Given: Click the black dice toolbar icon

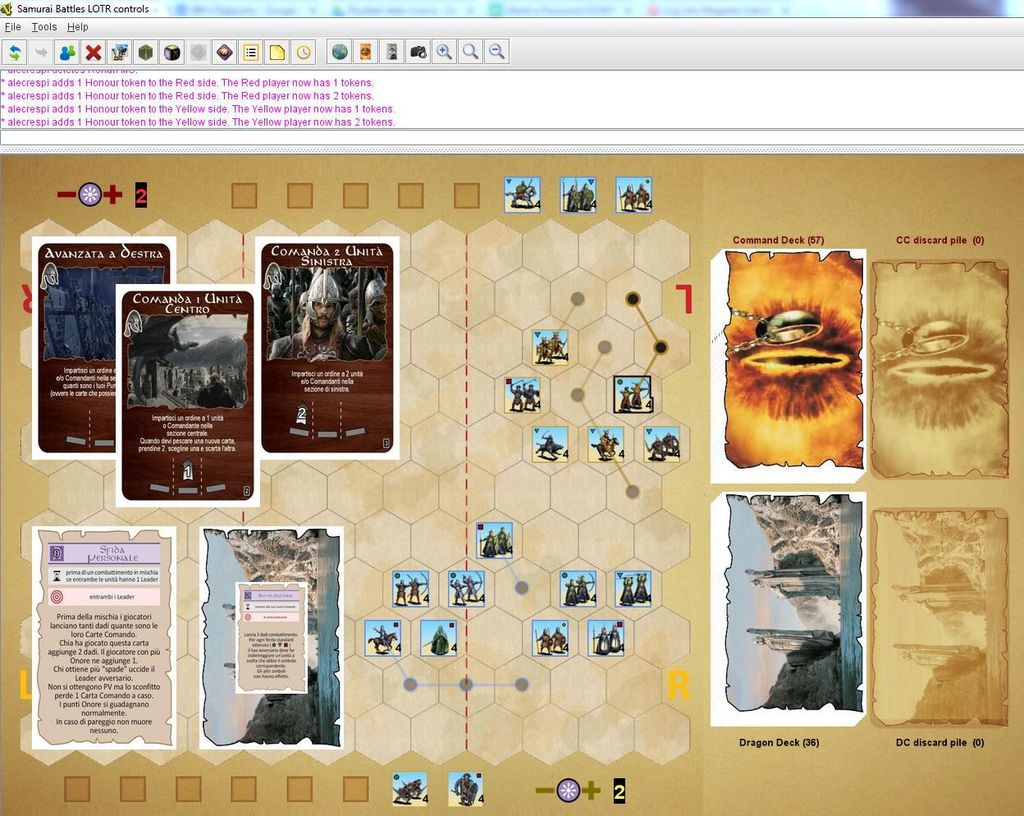Looking at the screenshot, I should coord(172,52).
